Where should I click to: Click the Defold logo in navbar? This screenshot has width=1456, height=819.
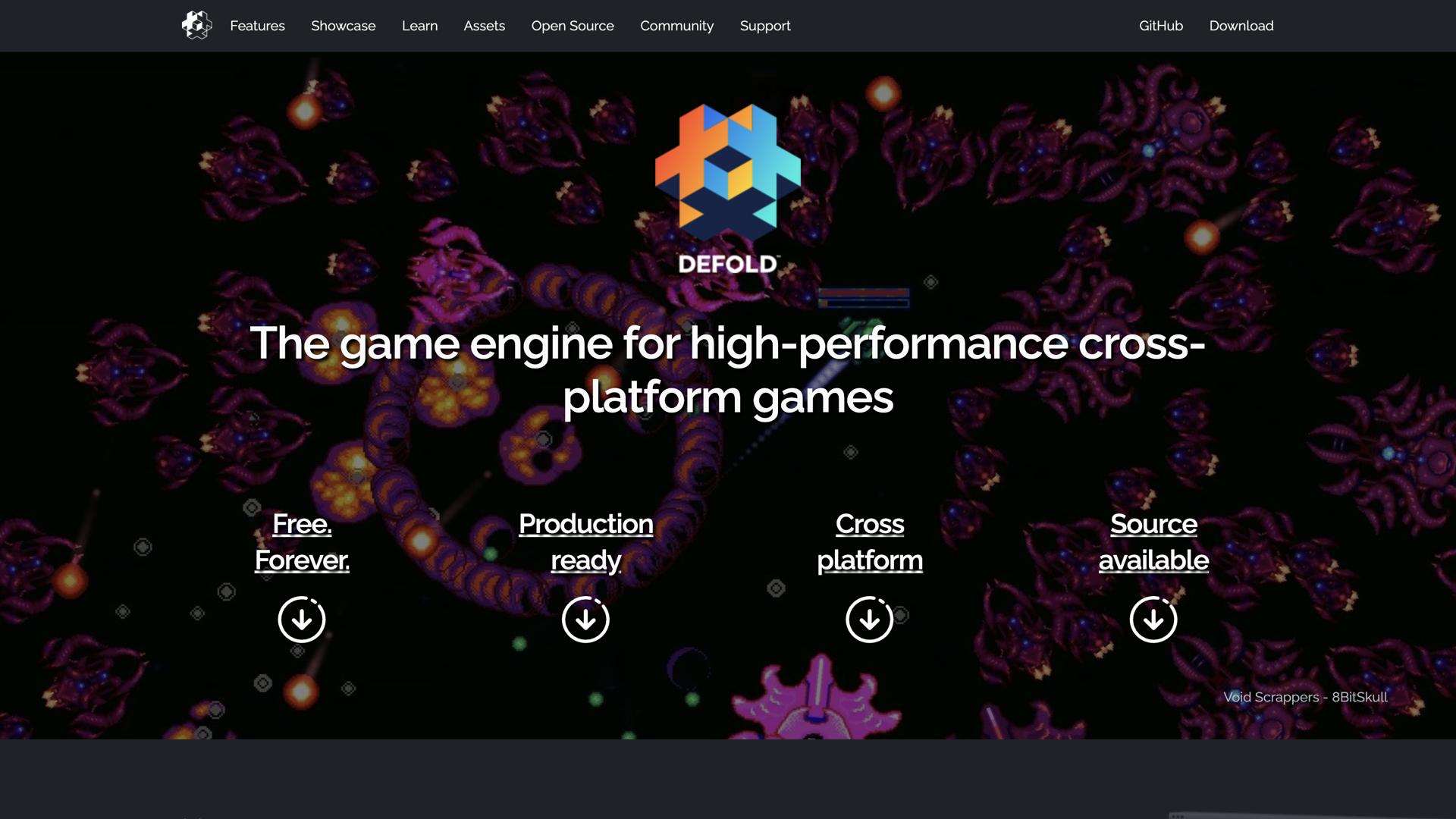(x=196, y=25)
